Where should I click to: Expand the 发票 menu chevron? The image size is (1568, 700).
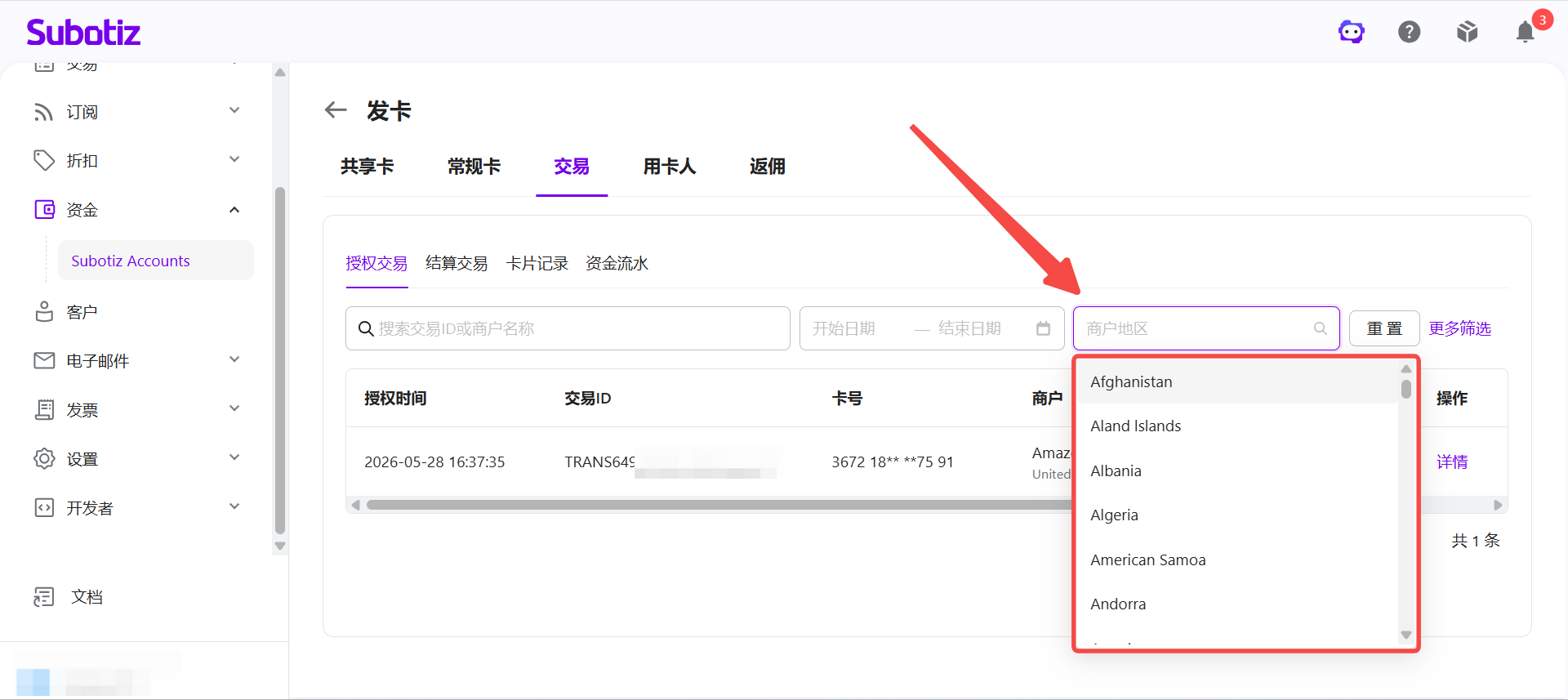coord(234,408)
